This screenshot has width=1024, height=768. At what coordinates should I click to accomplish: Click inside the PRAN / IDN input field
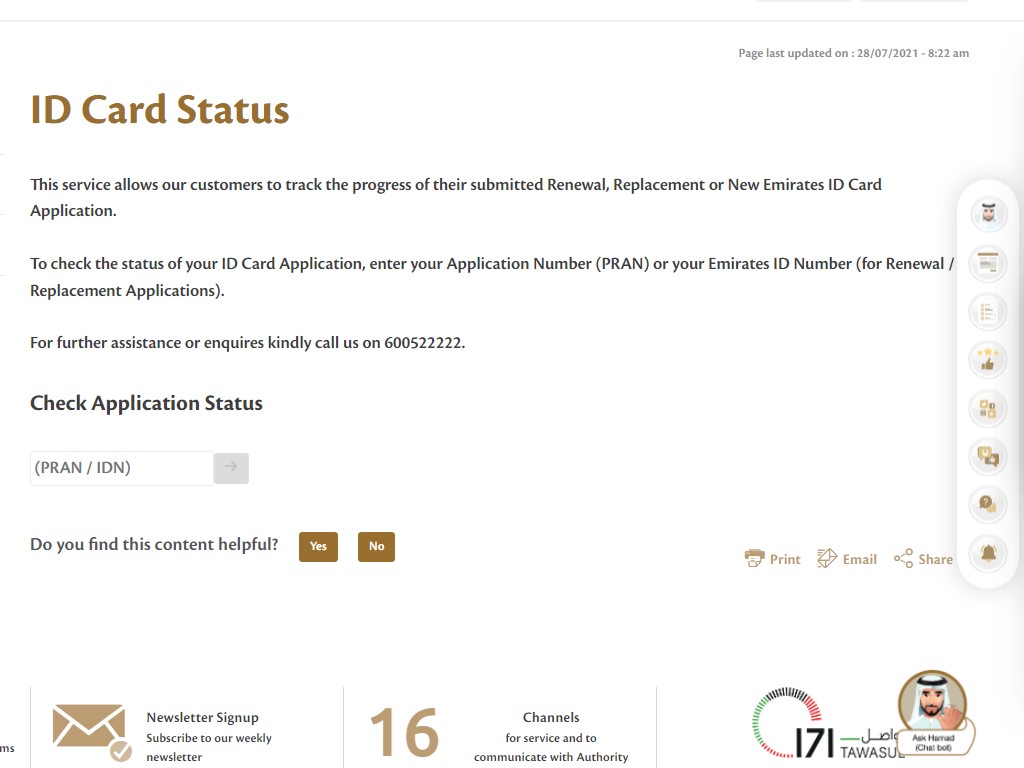[x=120, y=468]
